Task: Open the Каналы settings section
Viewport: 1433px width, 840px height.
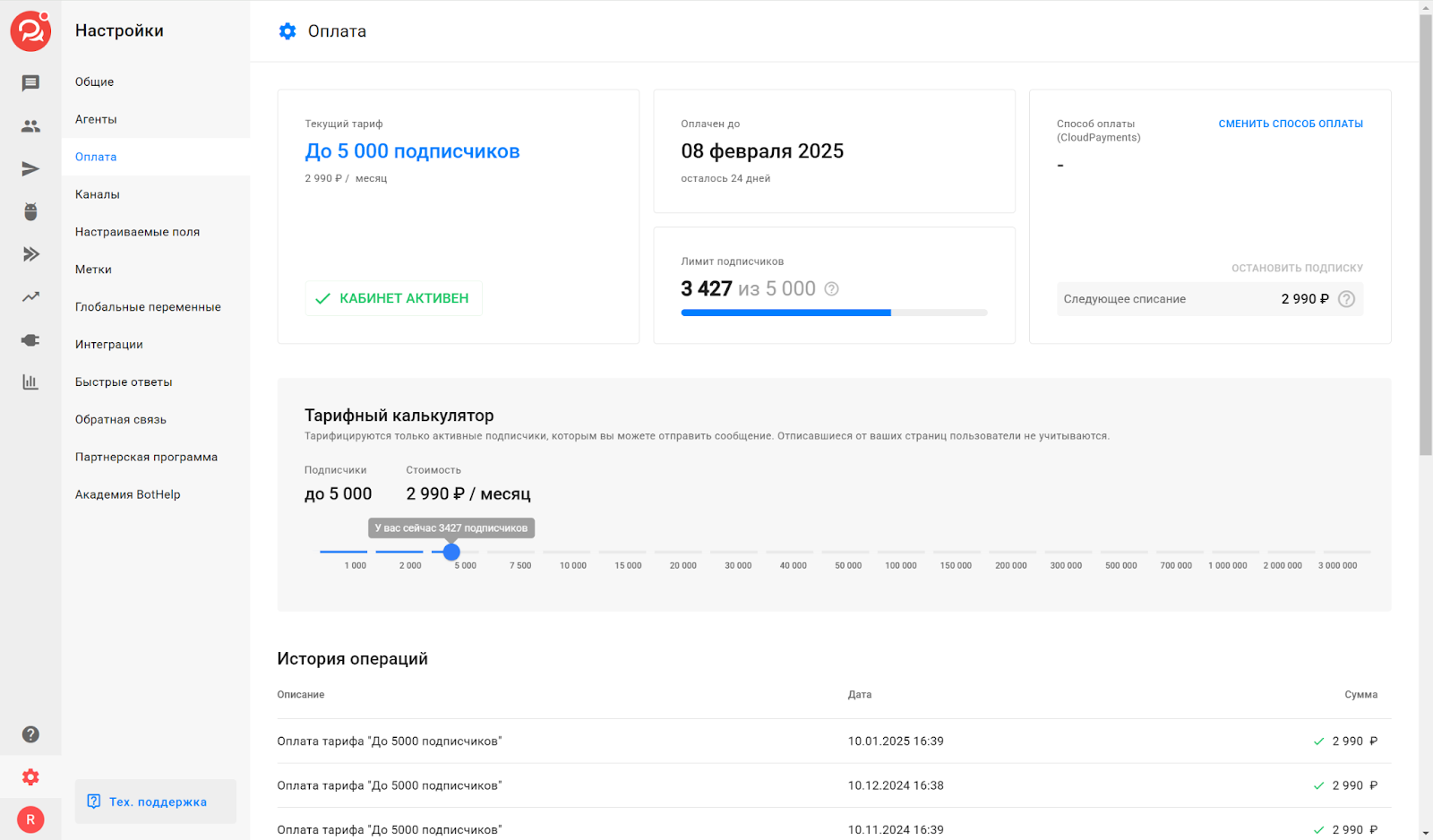Action: (98, 194)
